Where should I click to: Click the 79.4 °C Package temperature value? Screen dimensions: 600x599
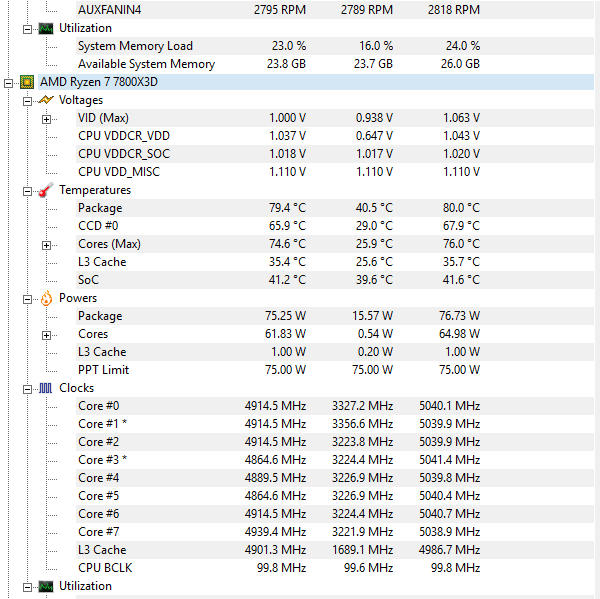pos(287,208)
